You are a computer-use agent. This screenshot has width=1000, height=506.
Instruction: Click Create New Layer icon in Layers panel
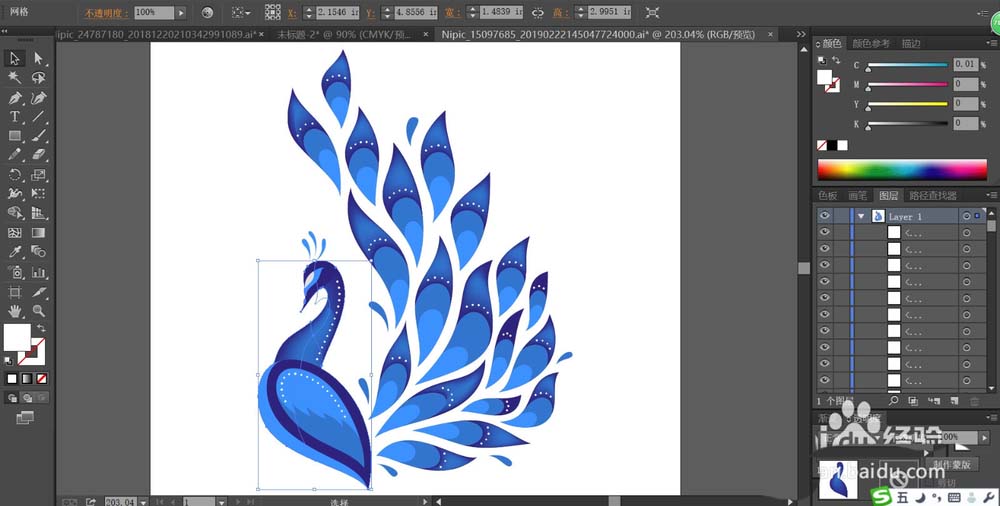point(955,401)
